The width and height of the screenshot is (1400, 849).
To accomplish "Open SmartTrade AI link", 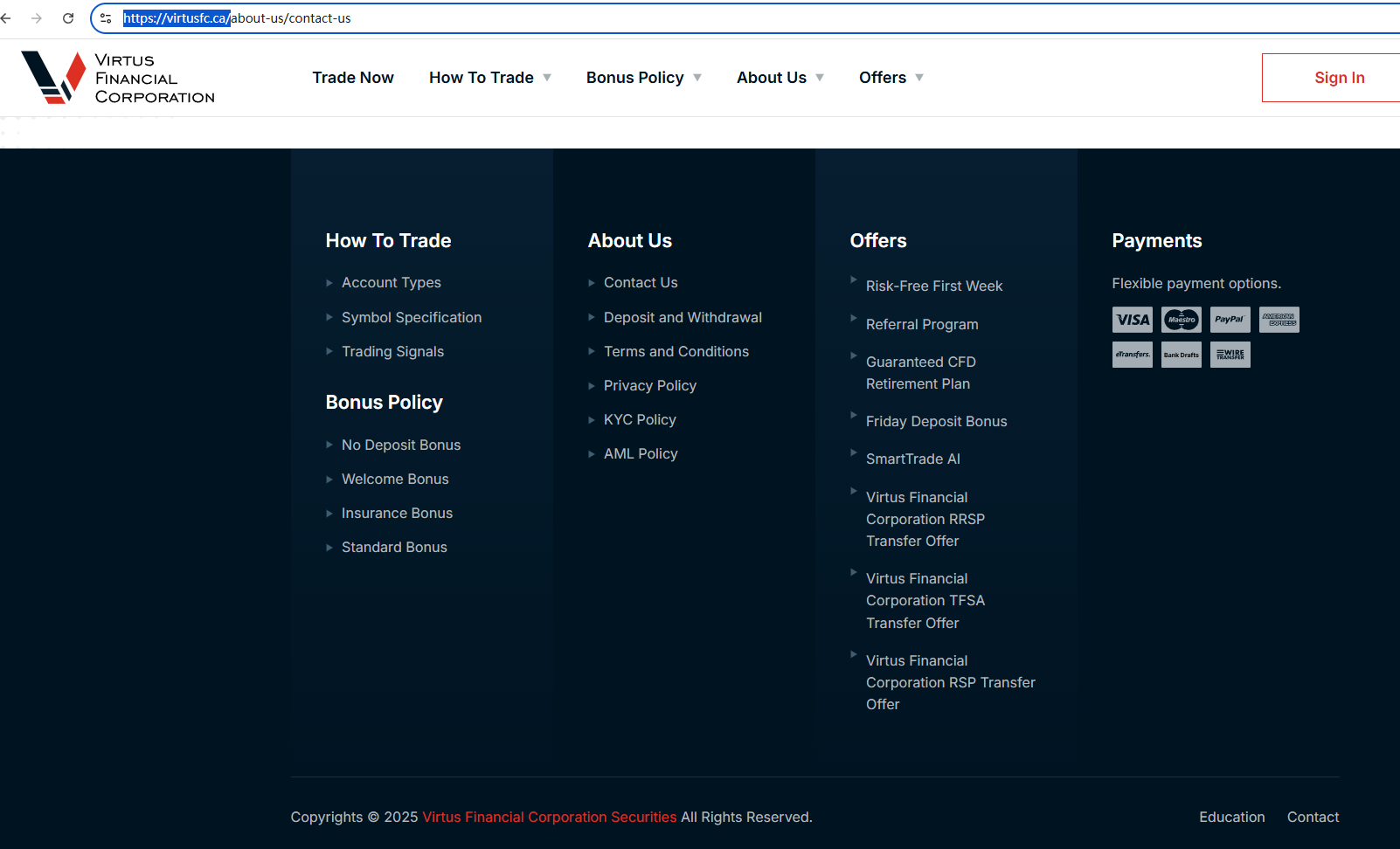I will pos(912,459).
